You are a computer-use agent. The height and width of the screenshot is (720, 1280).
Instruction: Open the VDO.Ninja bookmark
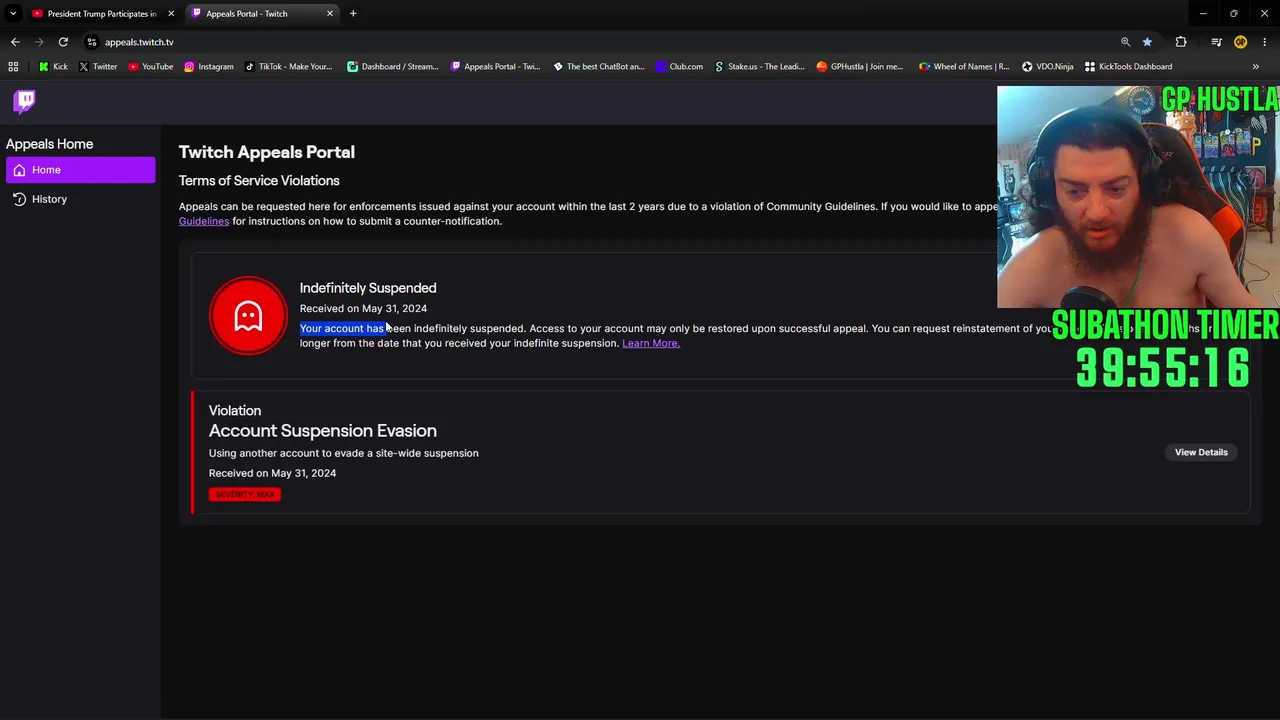tap(1047, 66)
